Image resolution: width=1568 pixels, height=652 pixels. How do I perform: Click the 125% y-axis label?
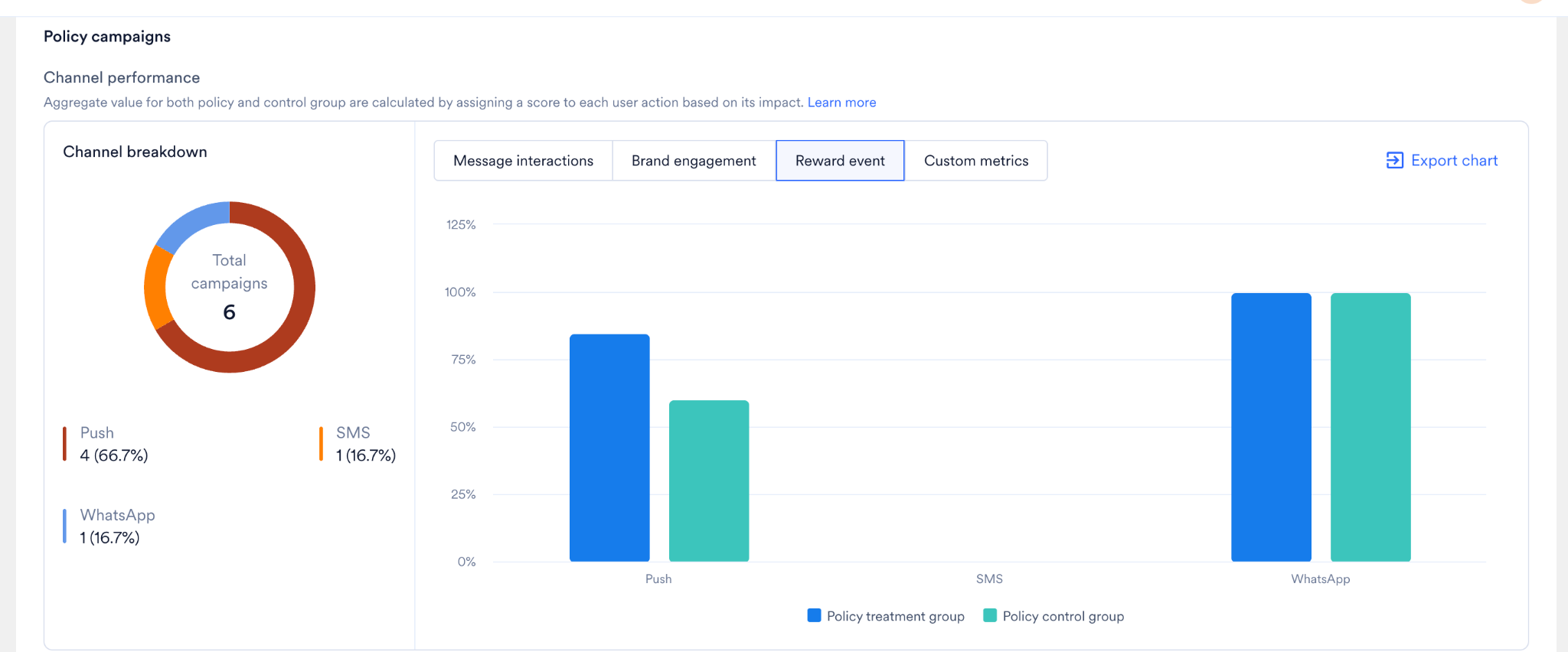pyautogui.click(x=461, y=225)
